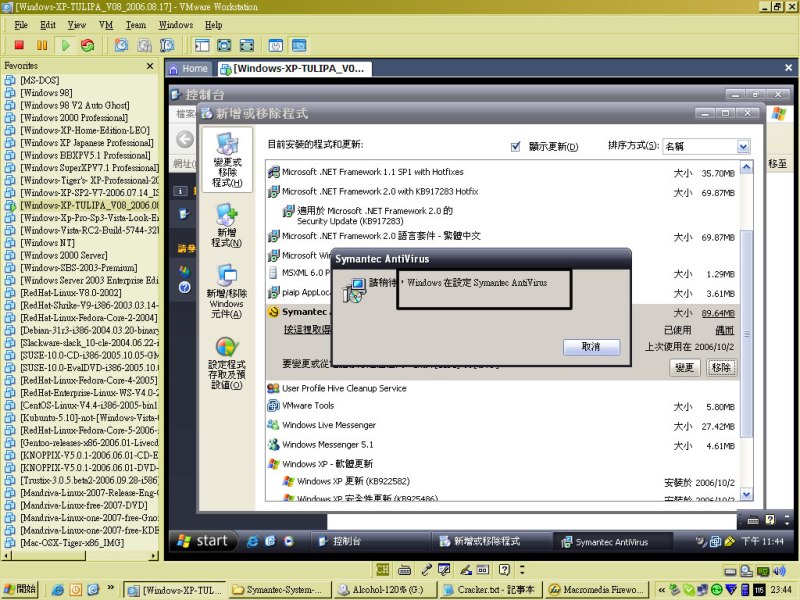Toggle the 顯示更新(D) checkbox
800x600 pixels.
tap(515, 146)
